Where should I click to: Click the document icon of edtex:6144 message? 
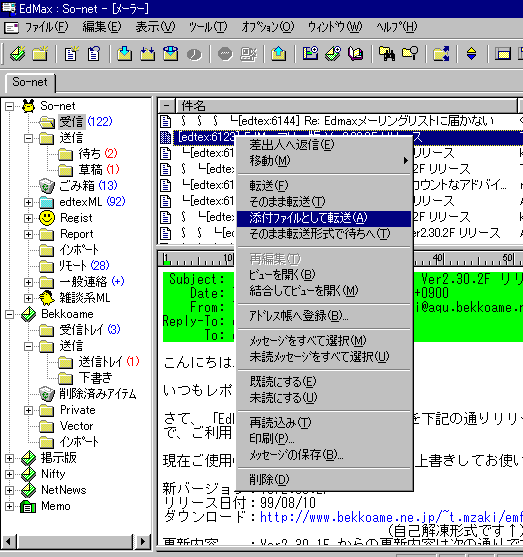point(165,121)
